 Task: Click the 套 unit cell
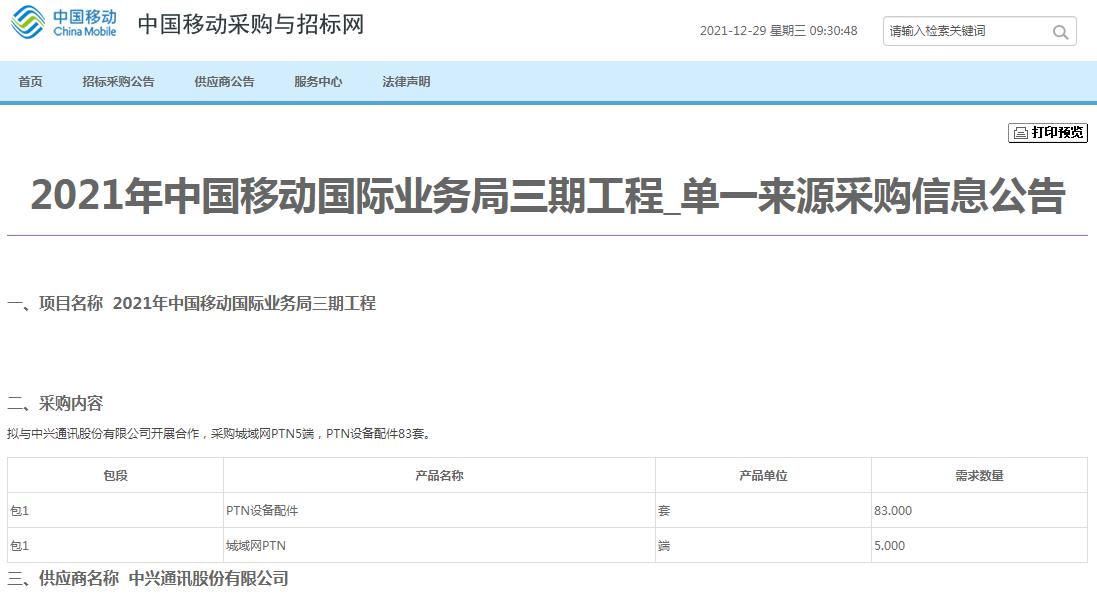pyautogui.click(x=763, y=511)
